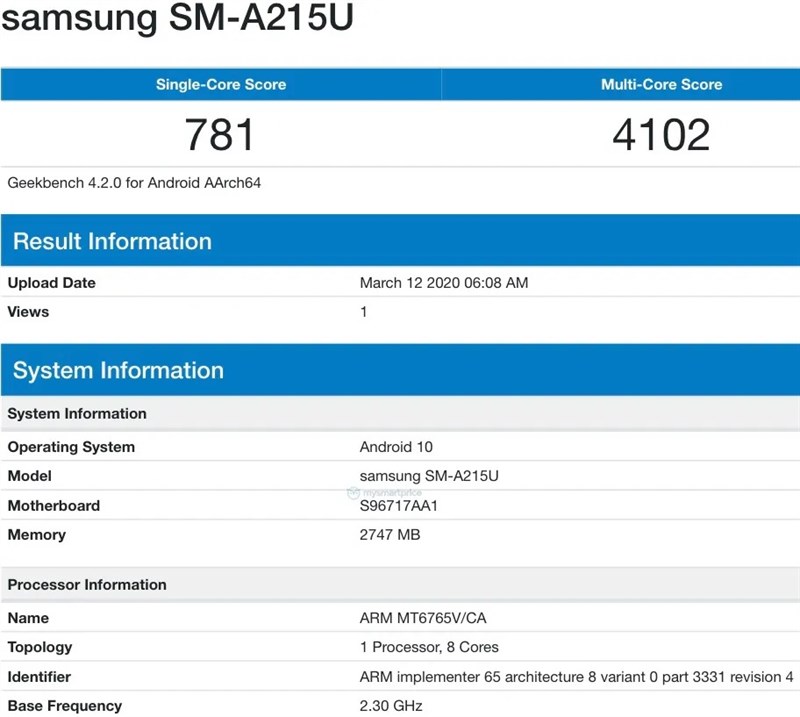Image resolution: width=800 pixels, height=717 pixels.
Task: Click the Upload Date row
Action: click(x=50, y=283)
